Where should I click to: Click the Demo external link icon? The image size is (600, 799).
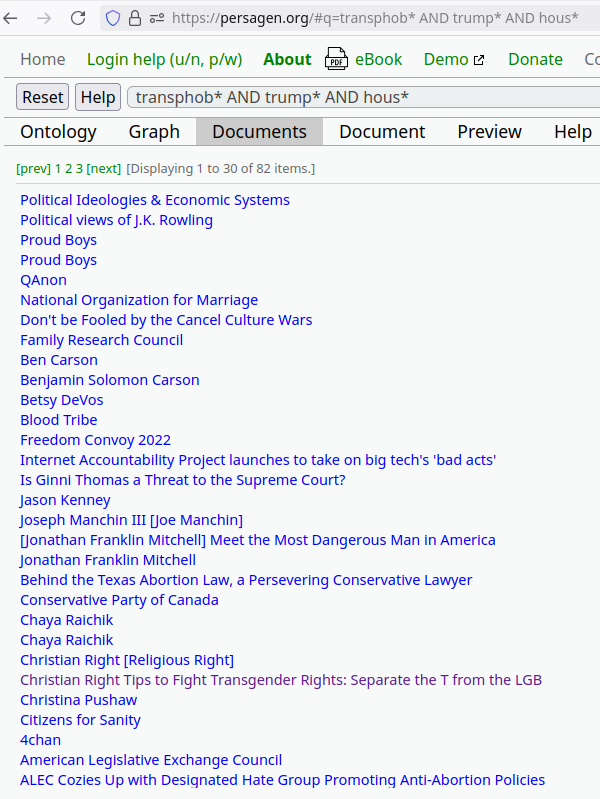tap(479, 60)
